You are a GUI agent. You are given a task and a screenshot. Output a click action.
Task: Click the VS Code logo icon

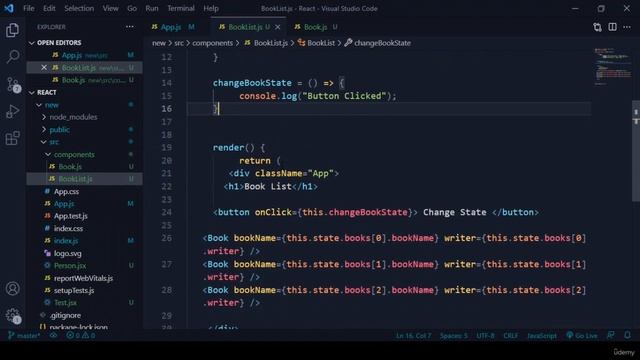point(9,8)
